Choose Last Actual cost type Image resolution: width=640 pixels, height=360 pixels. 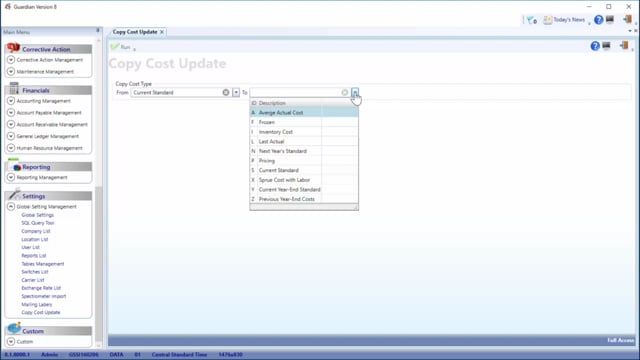(x=304, y=142)
